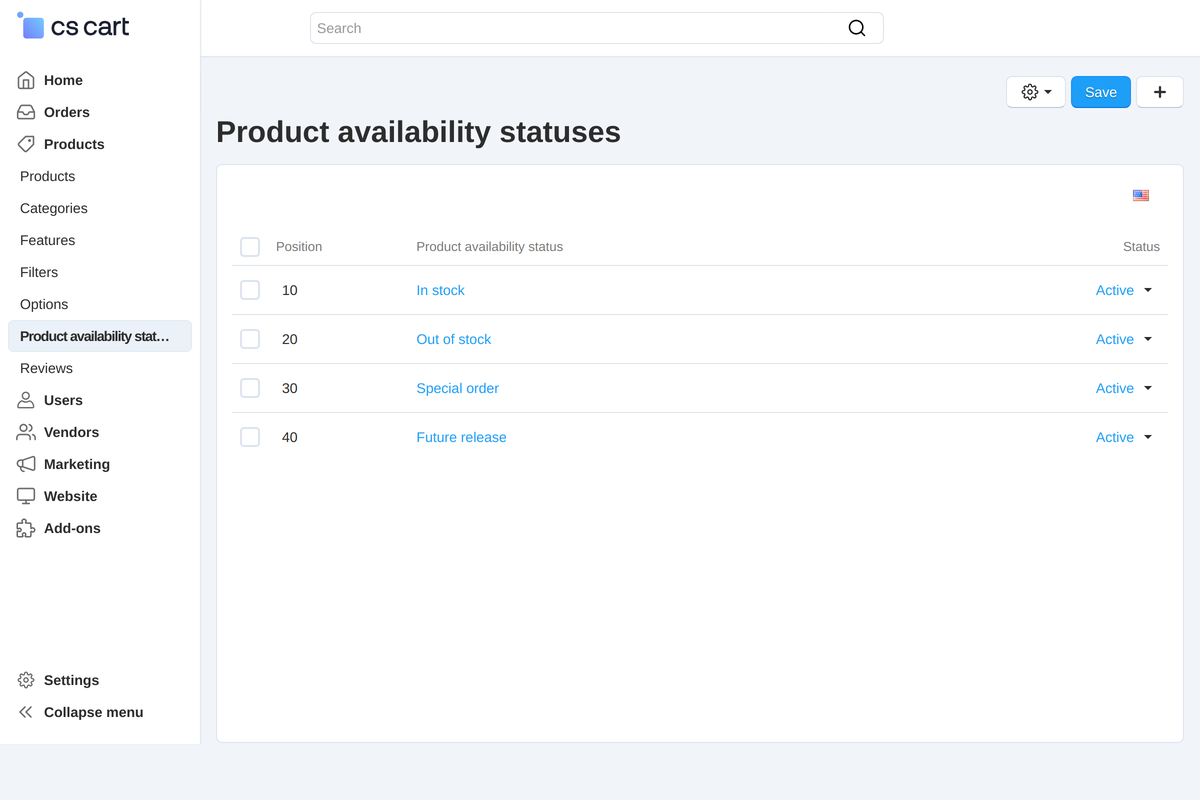
Task: Check the Out of stock row checkbox
Action: click(250, 339)
